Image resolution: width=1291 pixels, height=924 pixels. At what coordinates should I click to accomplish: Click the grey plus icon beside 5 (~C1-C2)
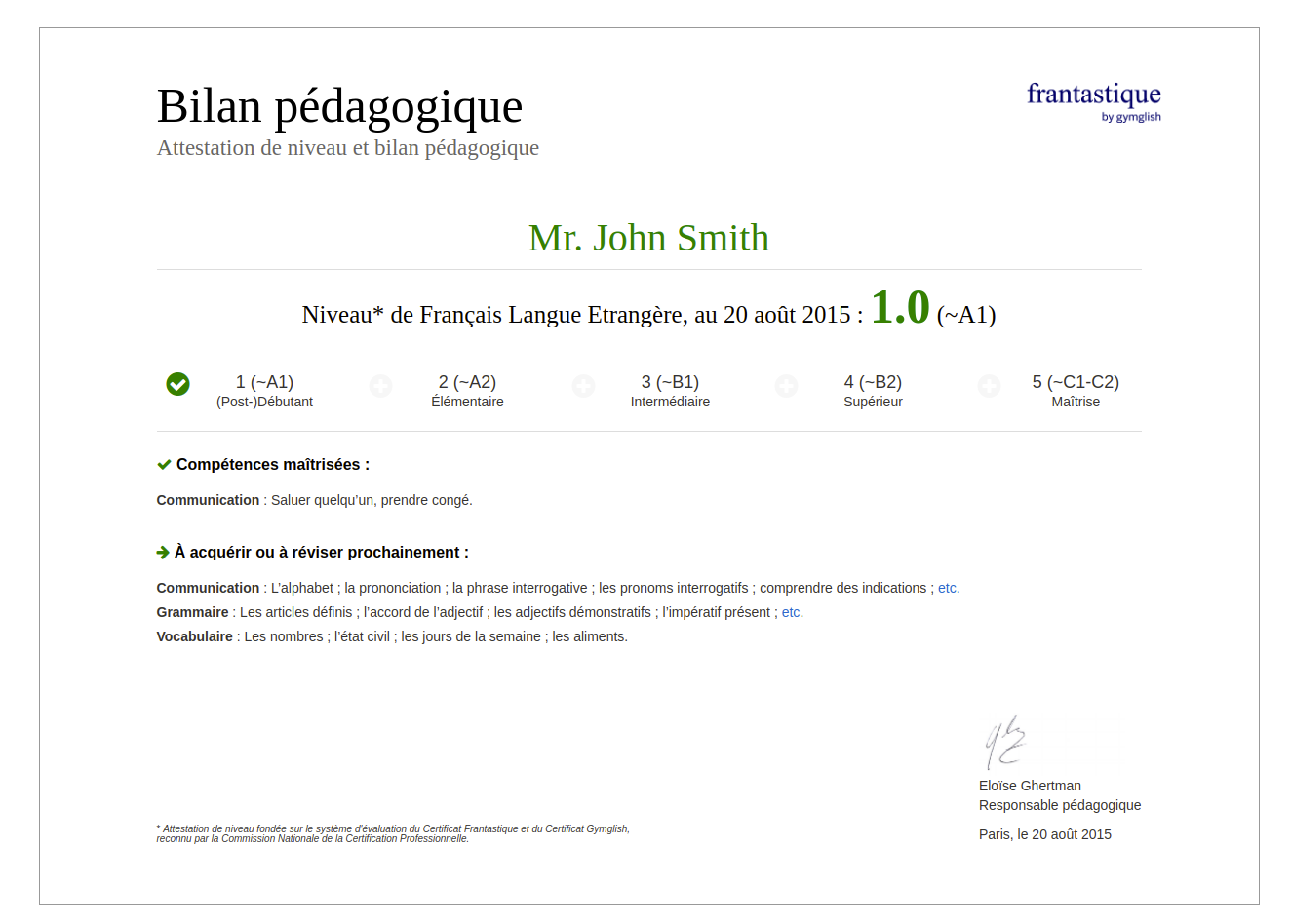coord(989,386)
